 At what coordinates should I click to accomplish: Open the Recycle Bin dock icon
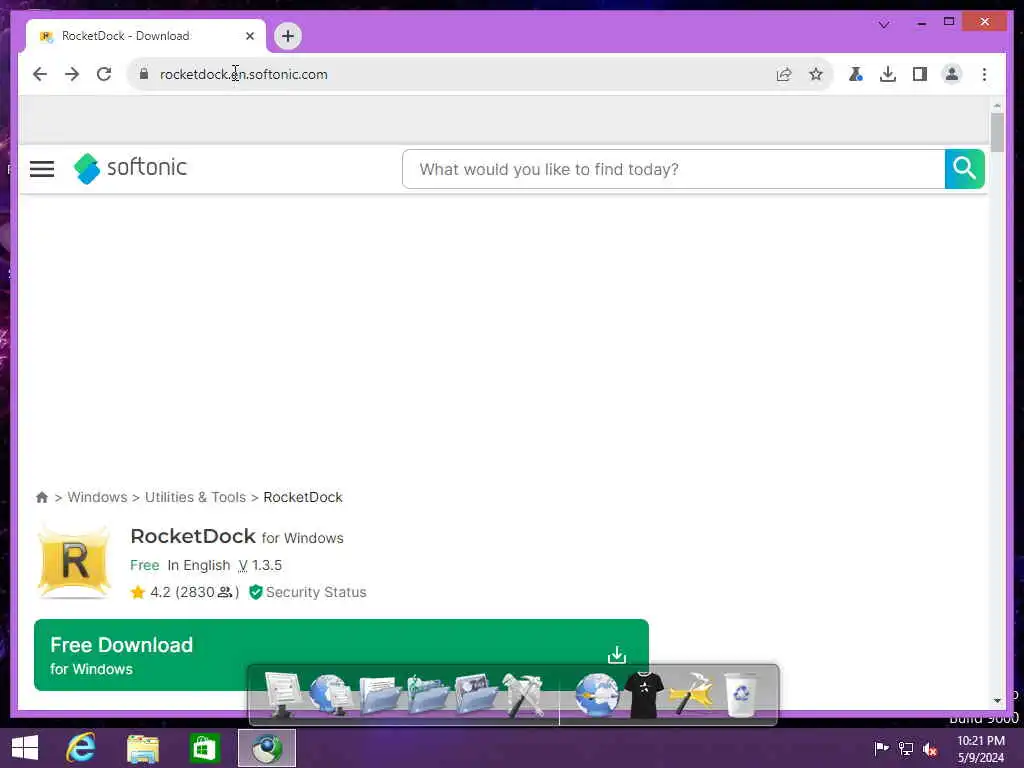click(x=741, y=696)
